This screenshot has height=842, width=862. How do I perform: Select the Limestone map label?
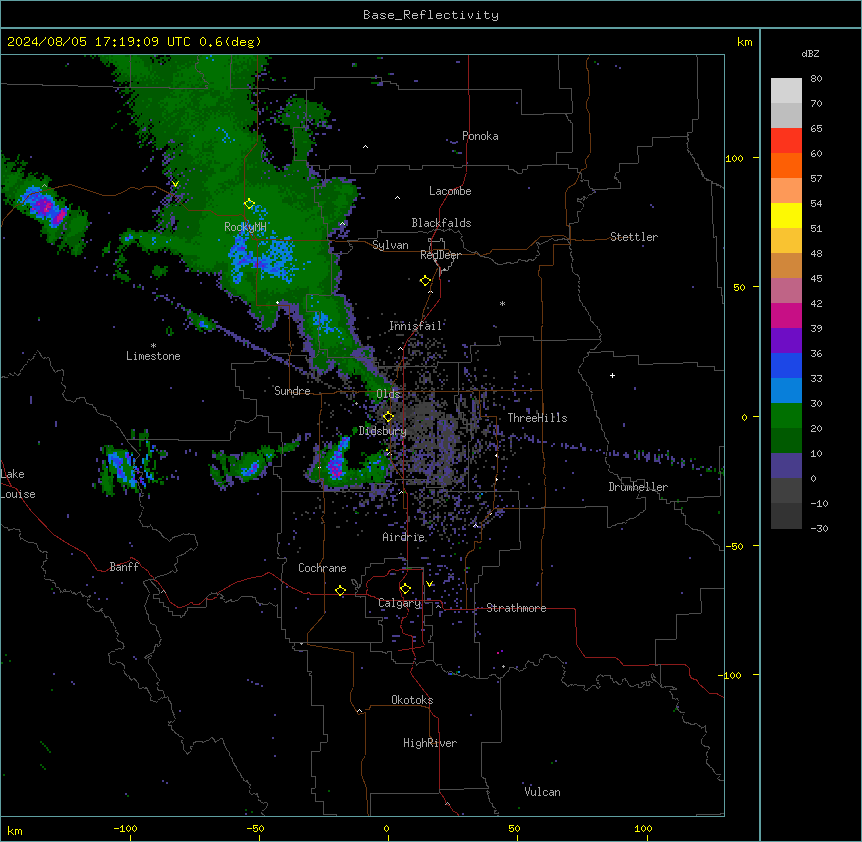click(x=153, y=356)
